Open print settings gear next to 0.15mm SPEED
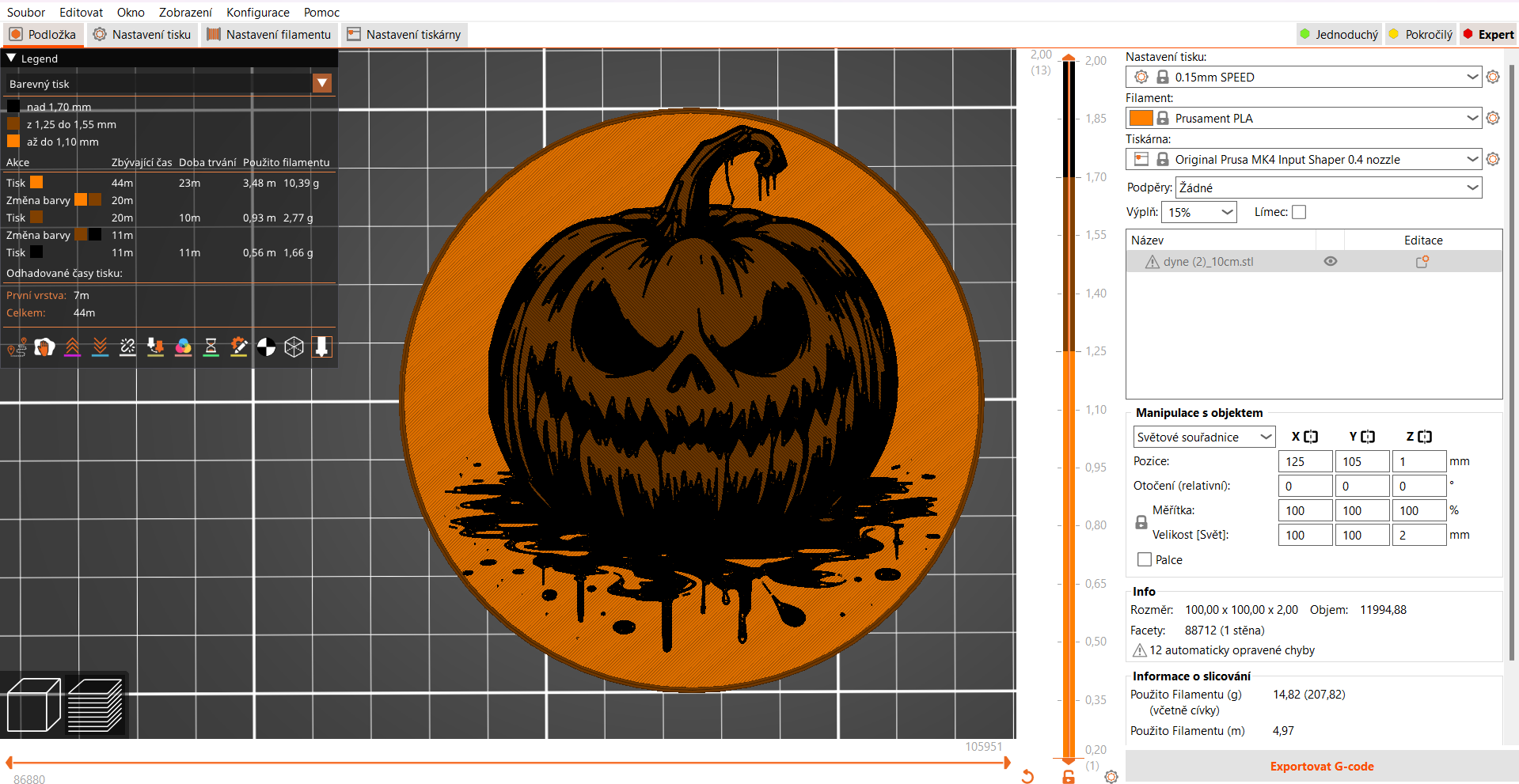Screen dimensions: 1519x784 (1493, 77)
